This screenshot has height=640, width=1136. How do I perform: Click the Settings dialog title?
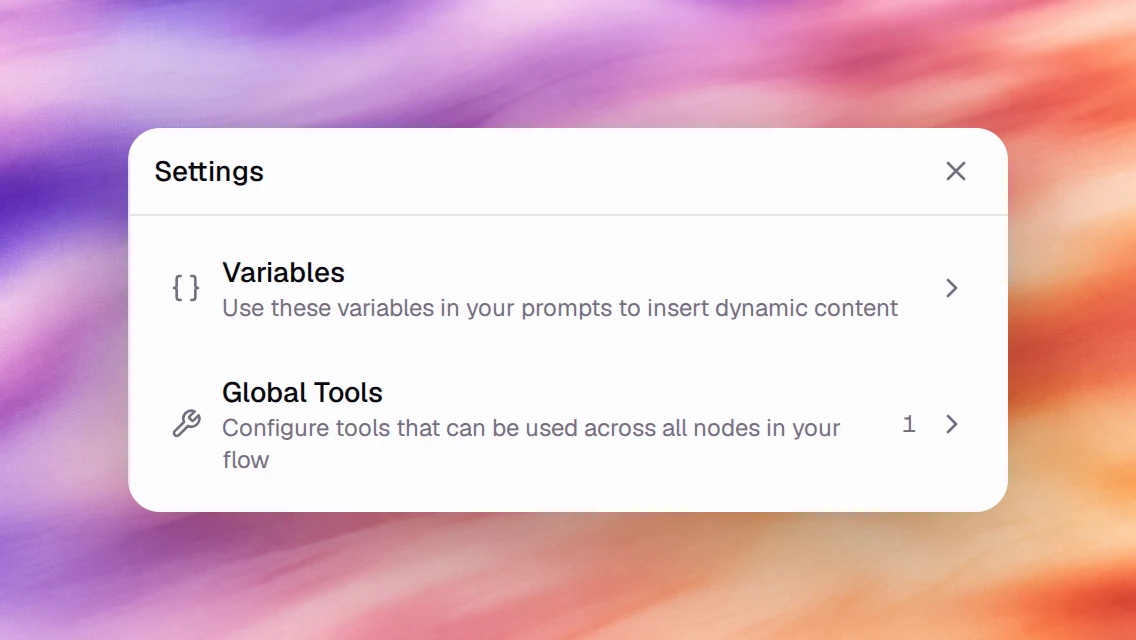(x=209, y=172)
